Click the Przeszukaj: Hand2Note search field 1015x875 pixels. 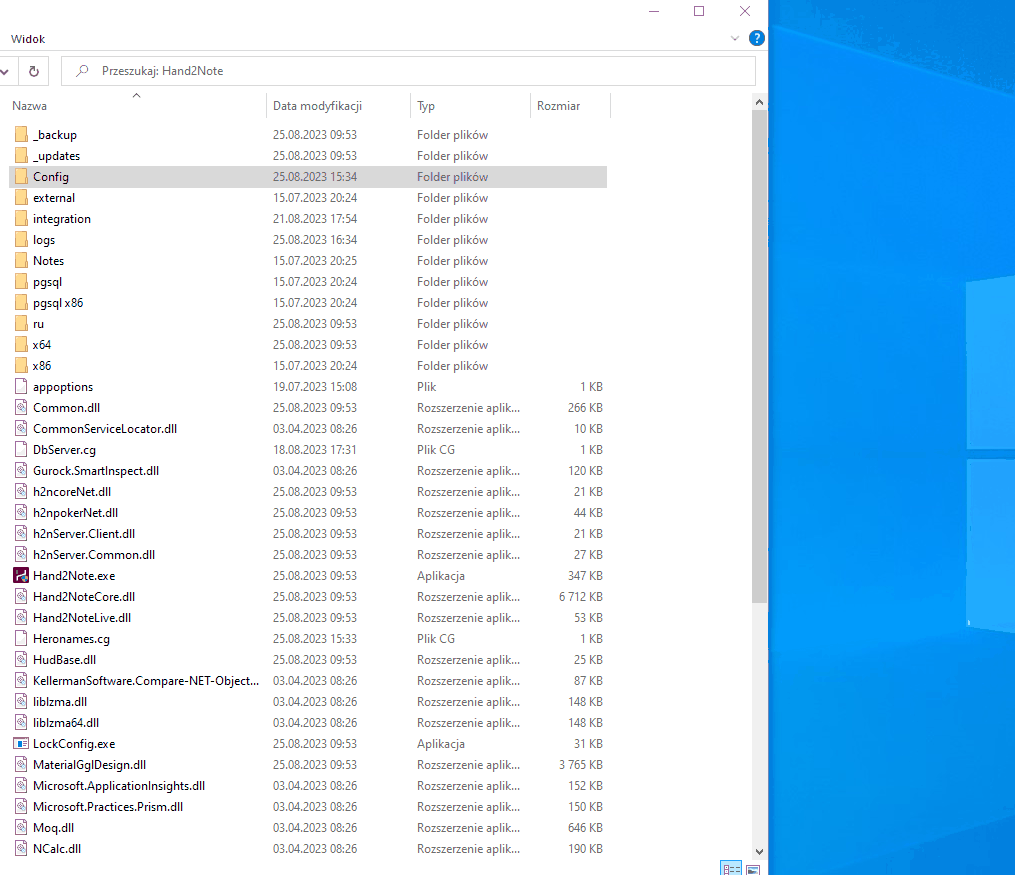(408, 71)
